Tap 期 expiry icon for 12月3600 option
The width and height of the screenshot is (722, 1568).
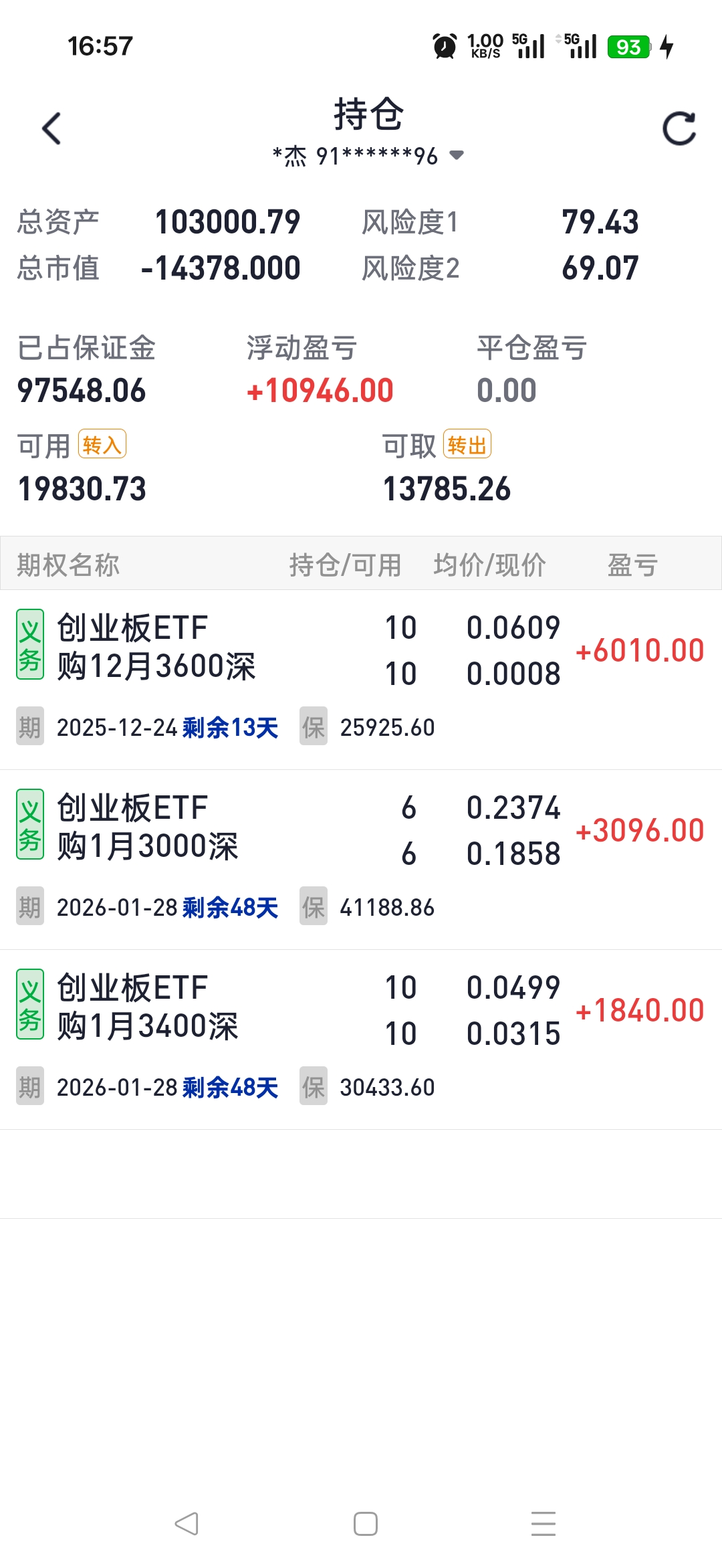point(30,726)
